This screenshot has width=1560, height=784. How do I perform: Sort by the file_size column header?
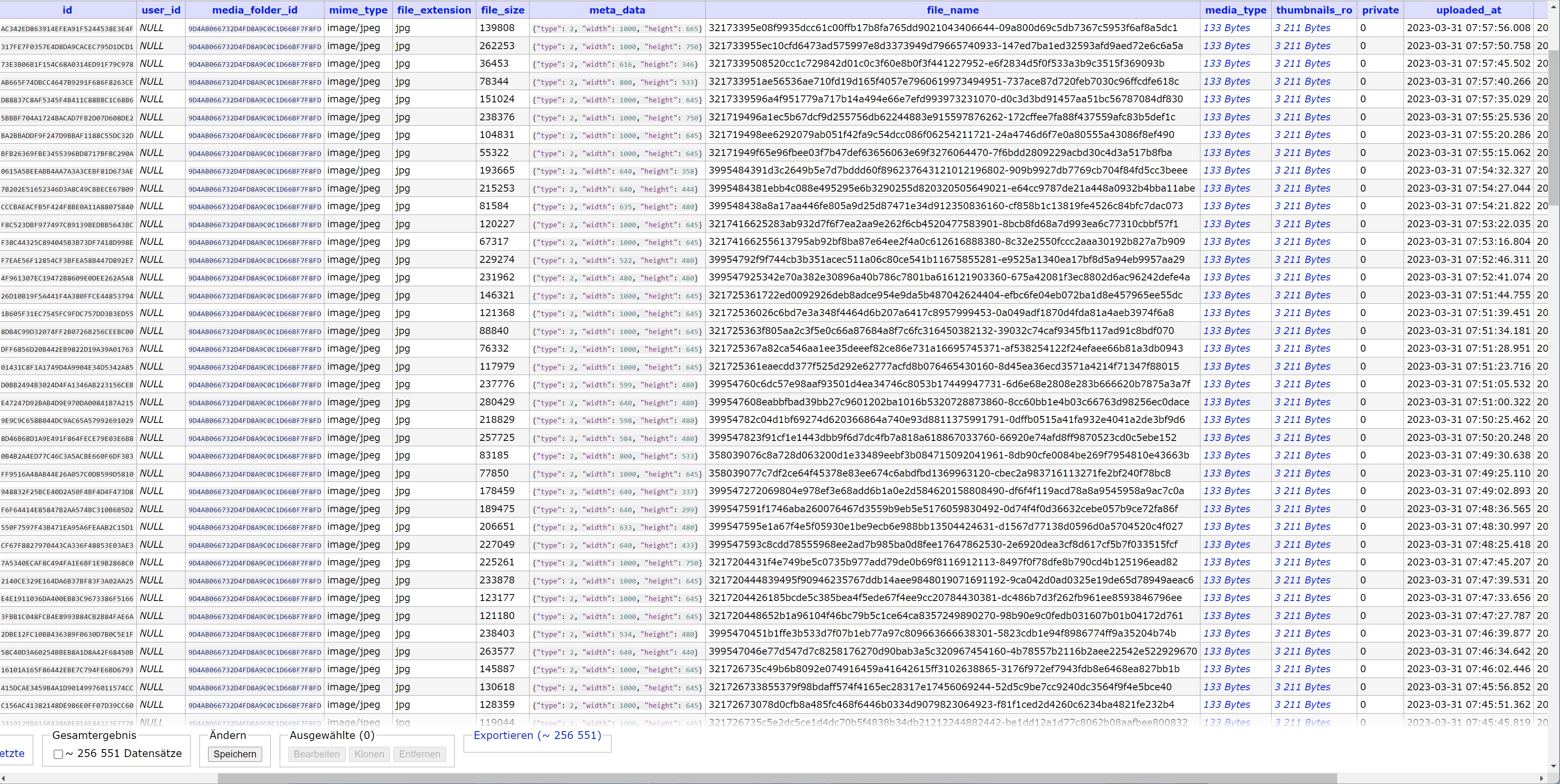pos(503,10)
